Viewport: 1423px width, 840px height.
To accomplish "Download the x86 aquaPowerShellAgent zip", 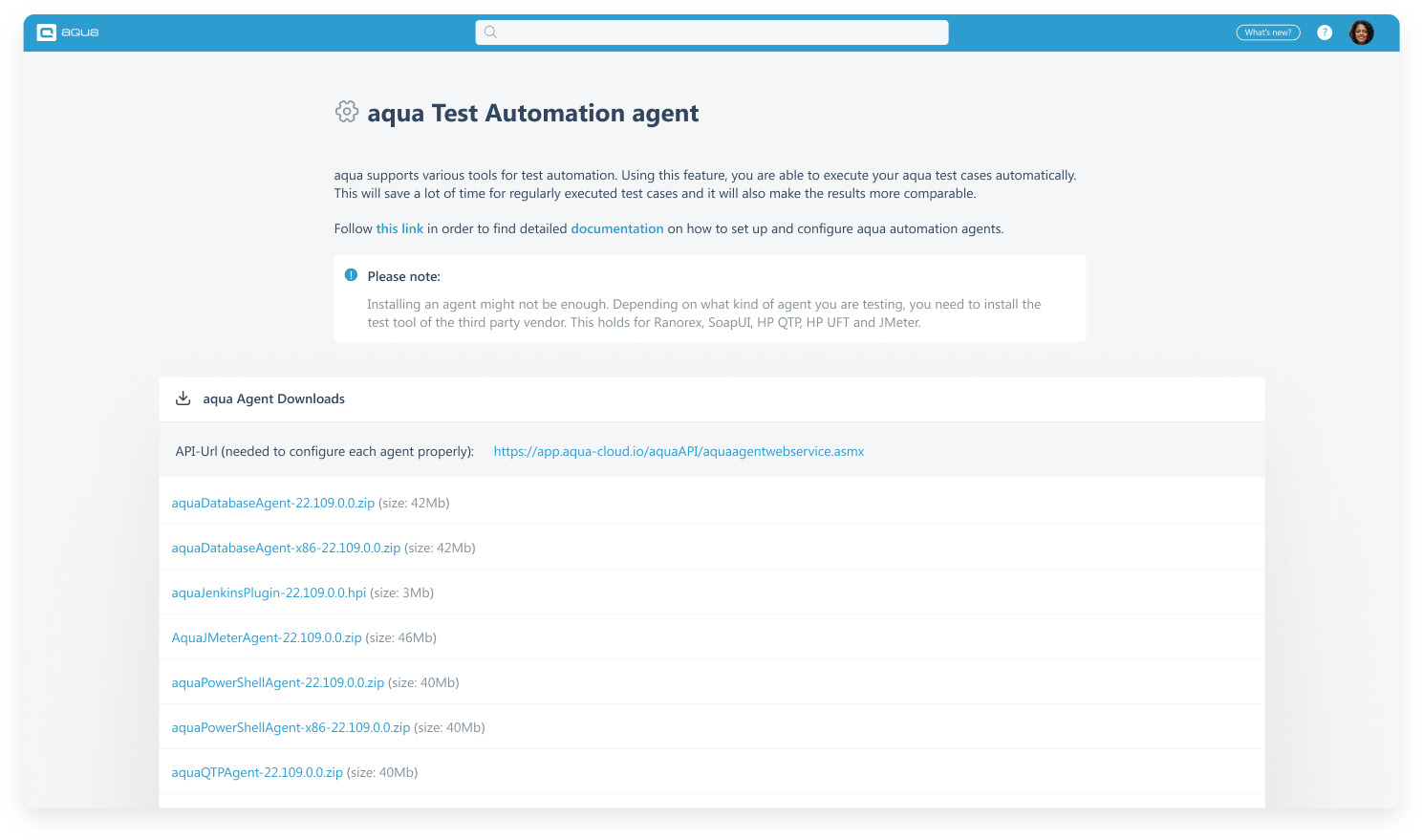I will pyautogui.click(x=291, y=726).
